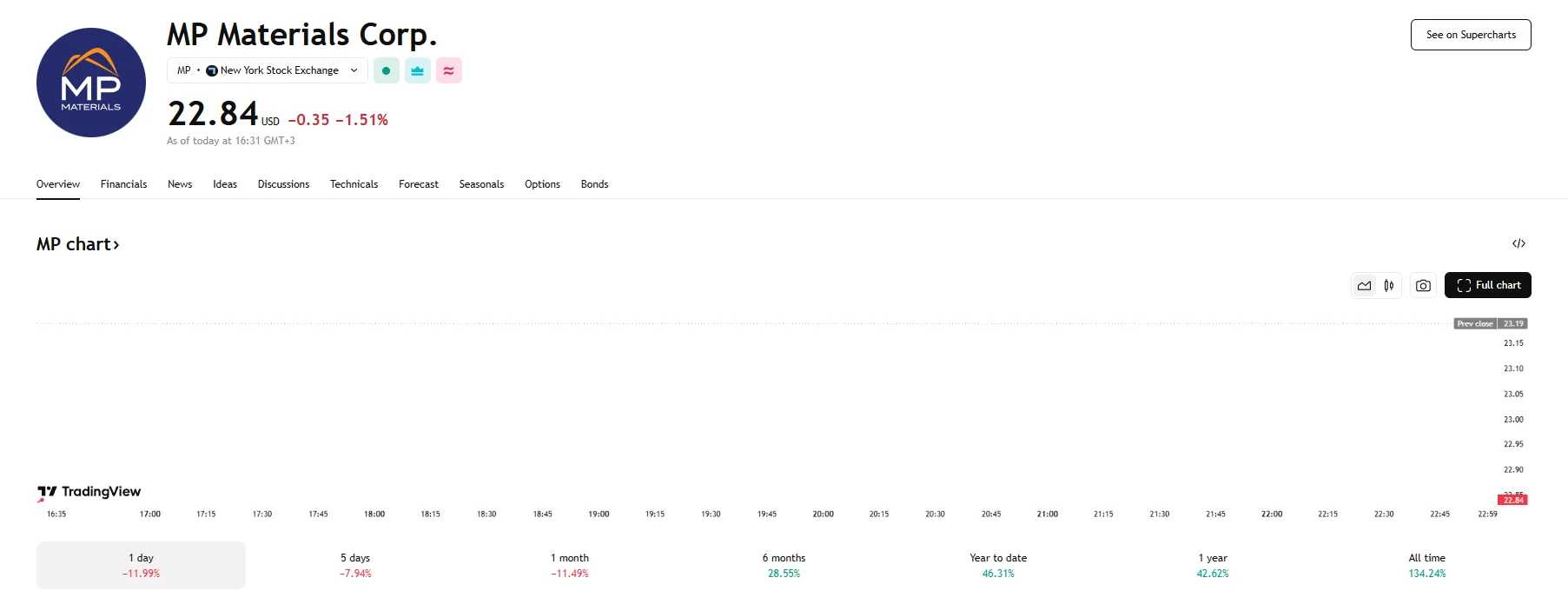Viewport: 1568px width, 611px height.
Task: Enable the Year to date range
Action: pos(997,565)
